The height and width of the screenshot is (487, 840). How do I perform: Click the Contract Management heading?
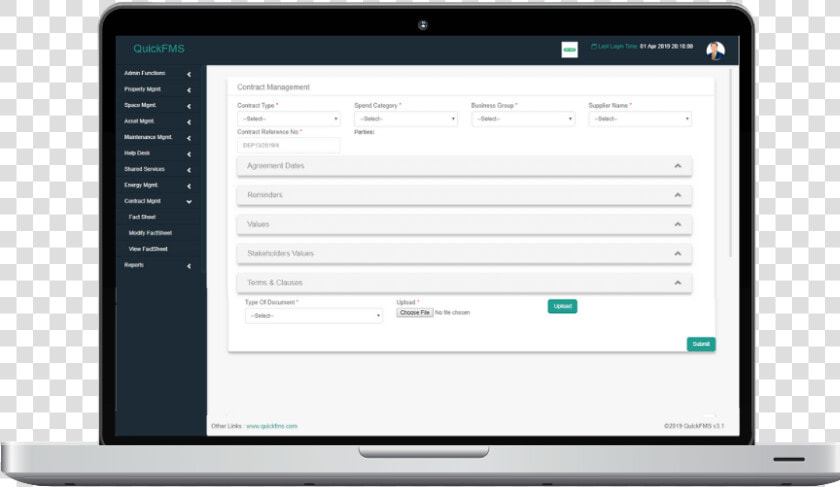[273, 87]
